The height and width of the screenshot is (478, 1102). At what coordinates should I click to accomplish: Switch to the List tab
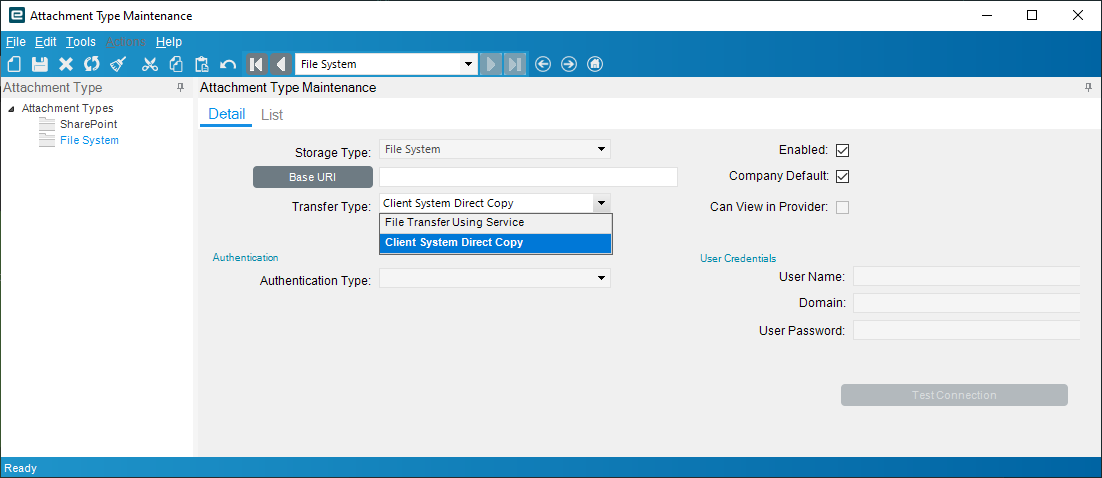[x=272, y=115]
